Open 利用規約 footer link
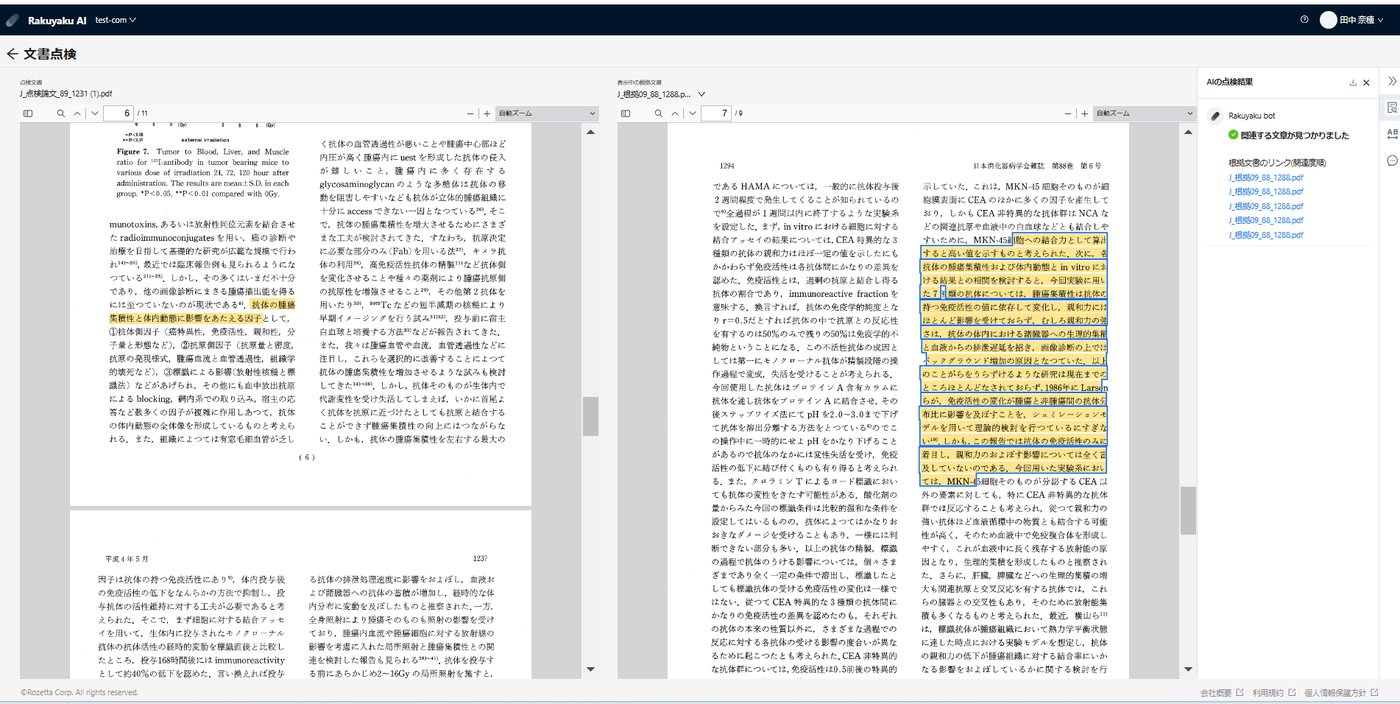The height and width of the screenshot is (704, 1400). click(1273, 692)
